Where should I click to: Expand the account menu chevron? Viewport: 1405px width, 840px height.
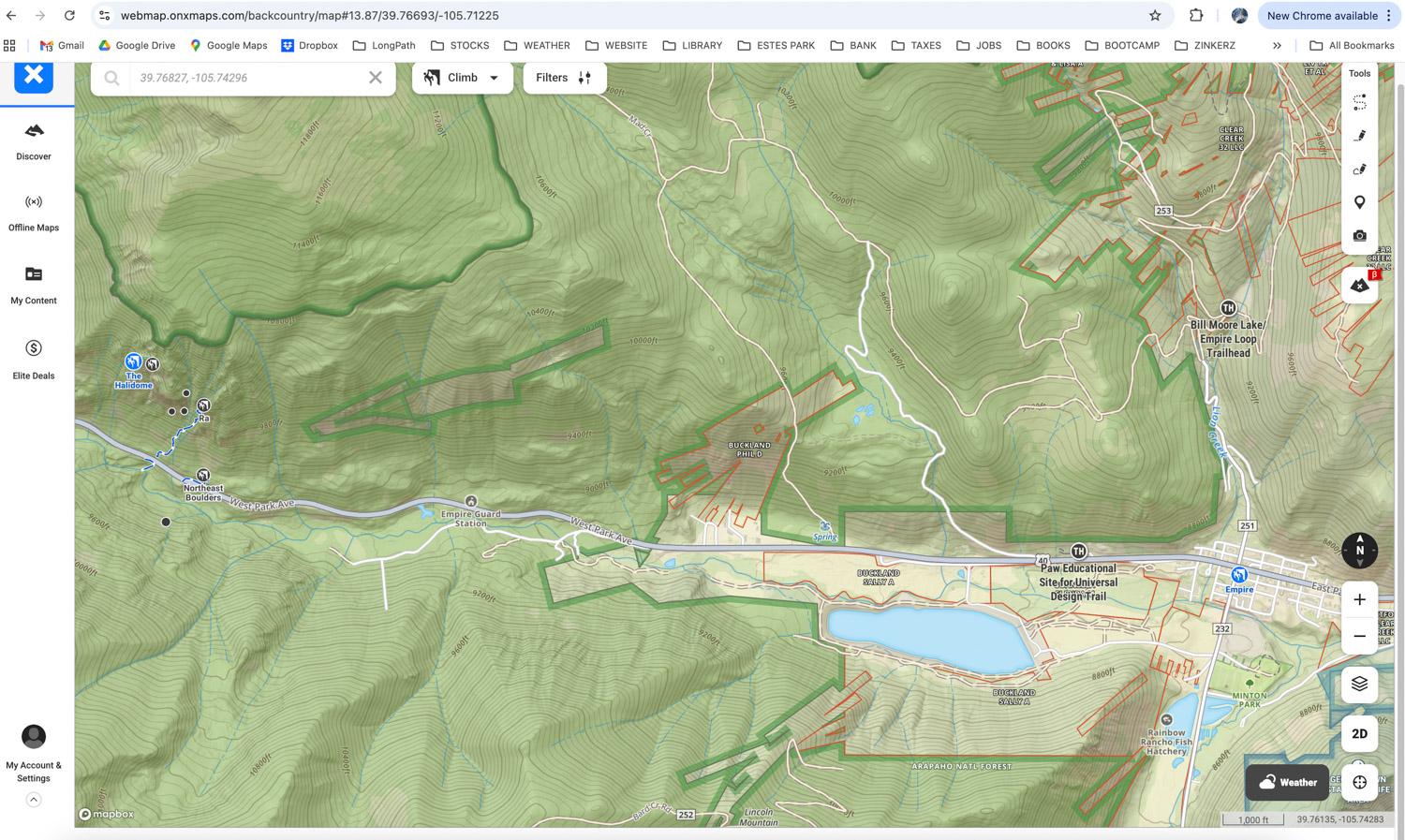point(34,800)
